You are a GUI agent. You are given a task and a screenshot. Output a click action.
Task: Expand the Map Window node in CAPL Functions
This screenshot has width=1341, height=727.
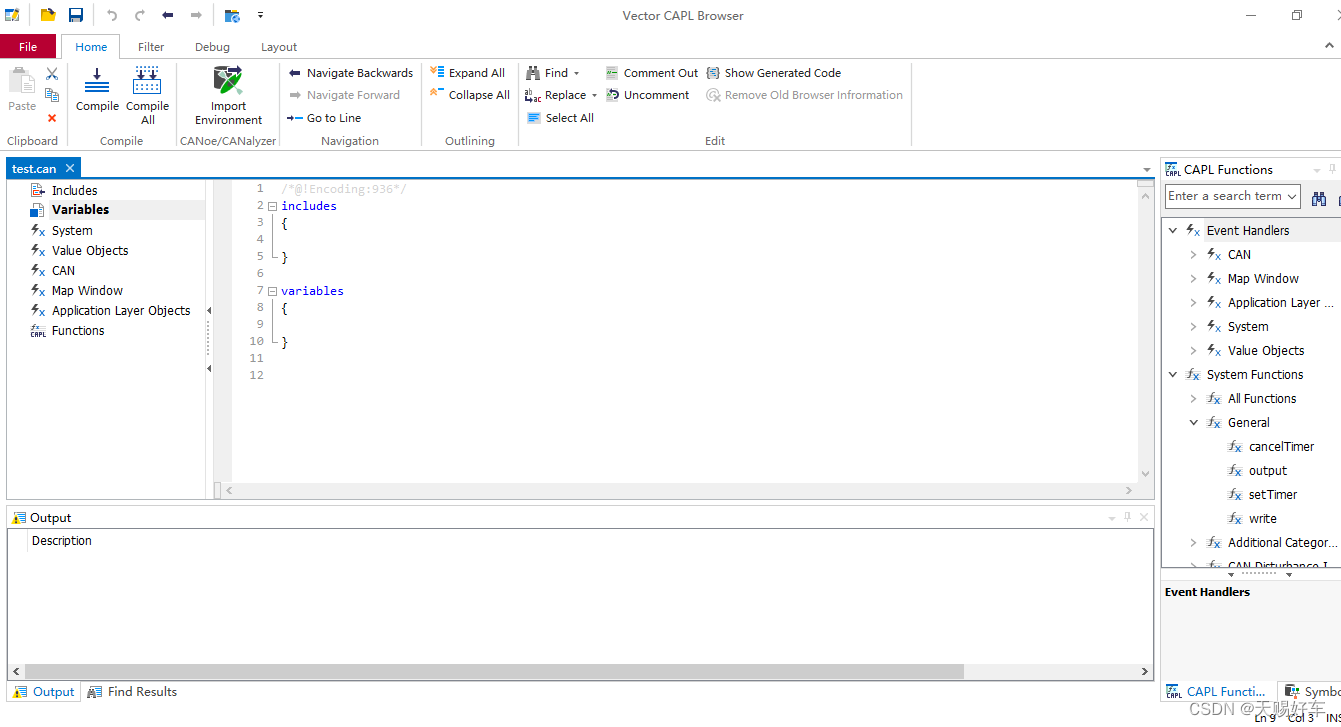pyautogui.click(x=1193, y=279)
